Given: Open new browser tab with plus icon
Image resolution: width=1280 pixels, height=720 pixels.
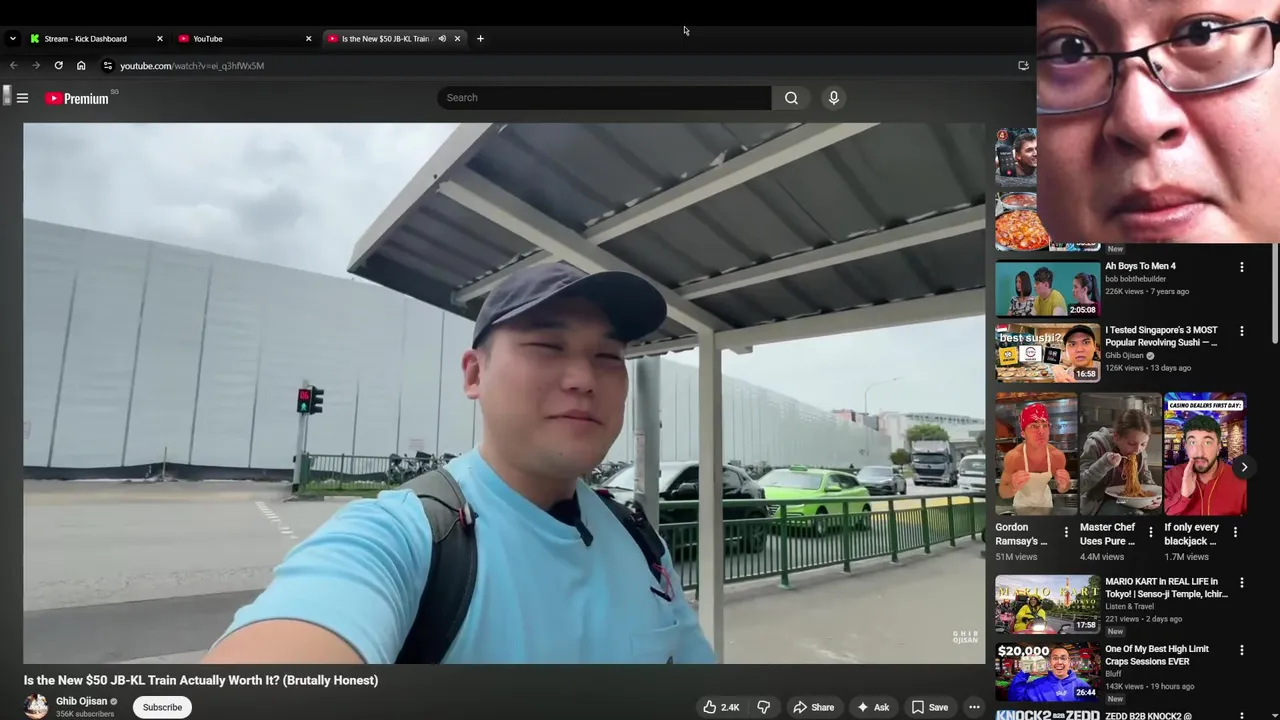Looking at the screenshot, I should pyautogui.click(x=480, y=39).
